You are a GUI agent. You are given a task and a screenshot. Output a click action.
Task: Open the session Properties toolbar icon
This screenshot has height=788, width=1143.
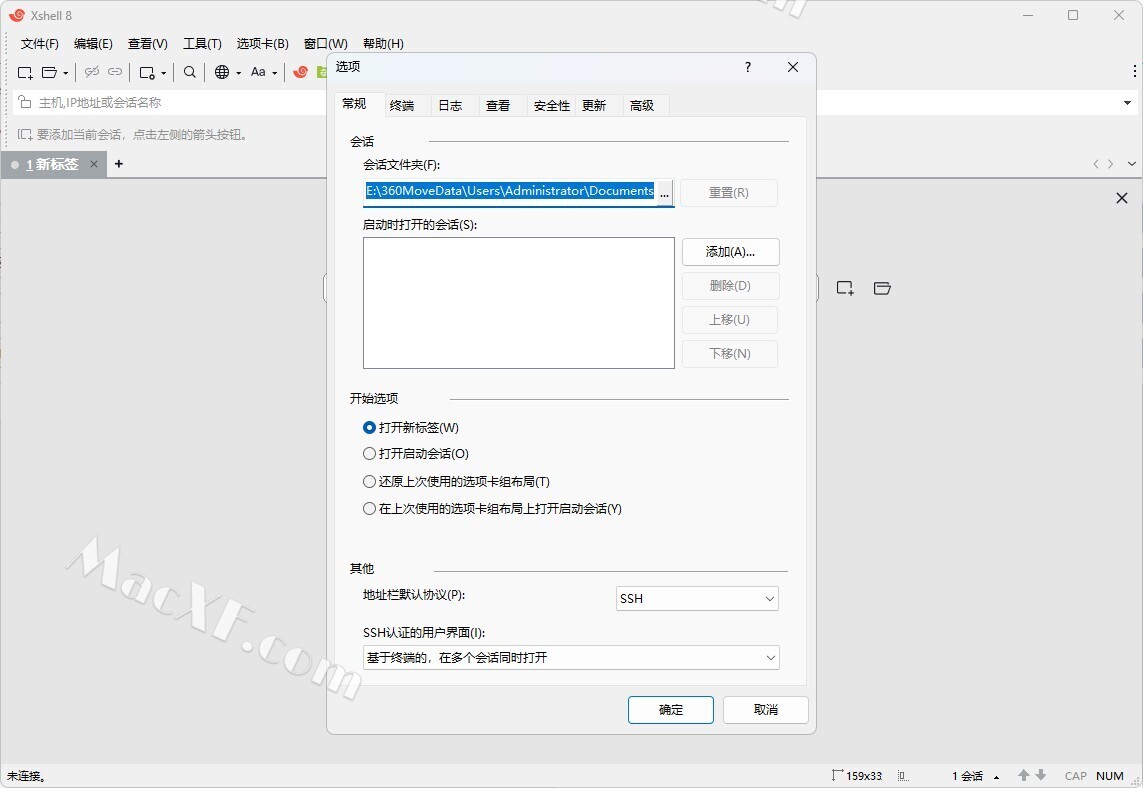147,72
